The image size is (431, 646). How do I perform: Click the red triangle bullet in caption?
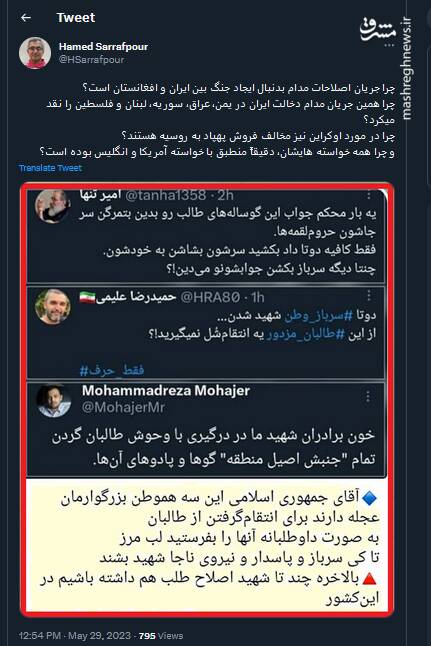(369, 578)
